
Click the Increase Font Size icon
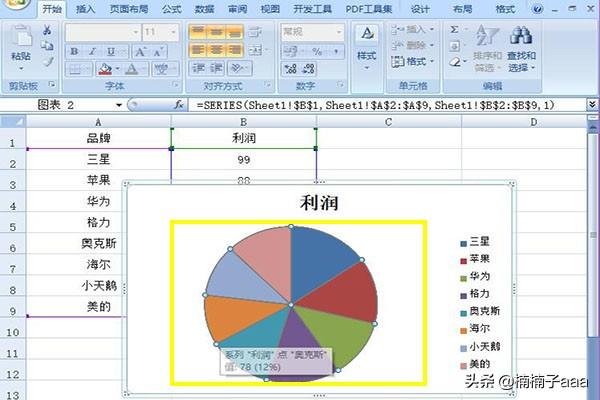(x=140, y=52)
